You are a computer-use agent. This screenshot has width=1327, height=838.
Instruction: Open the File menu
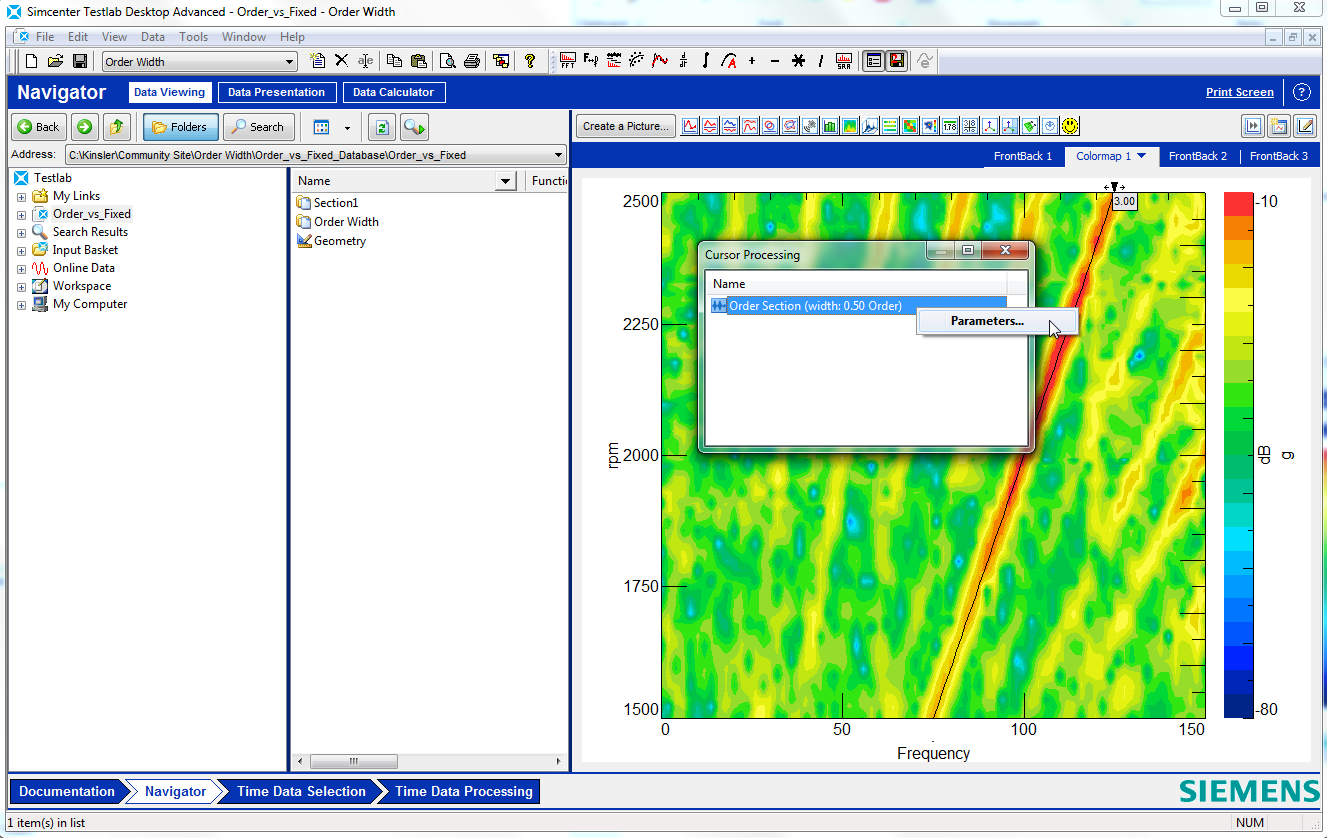tap(45, 37)
